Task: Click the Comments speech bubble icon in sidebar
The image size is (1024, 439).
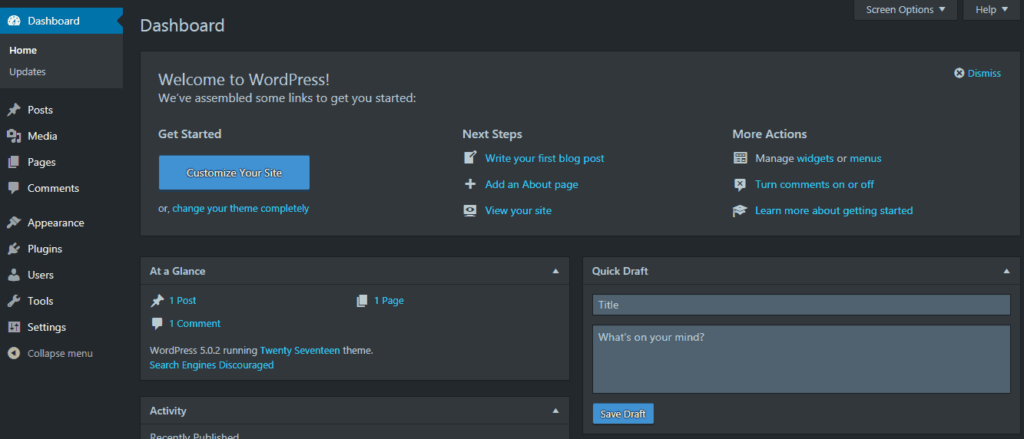Action: coord(13,188)
